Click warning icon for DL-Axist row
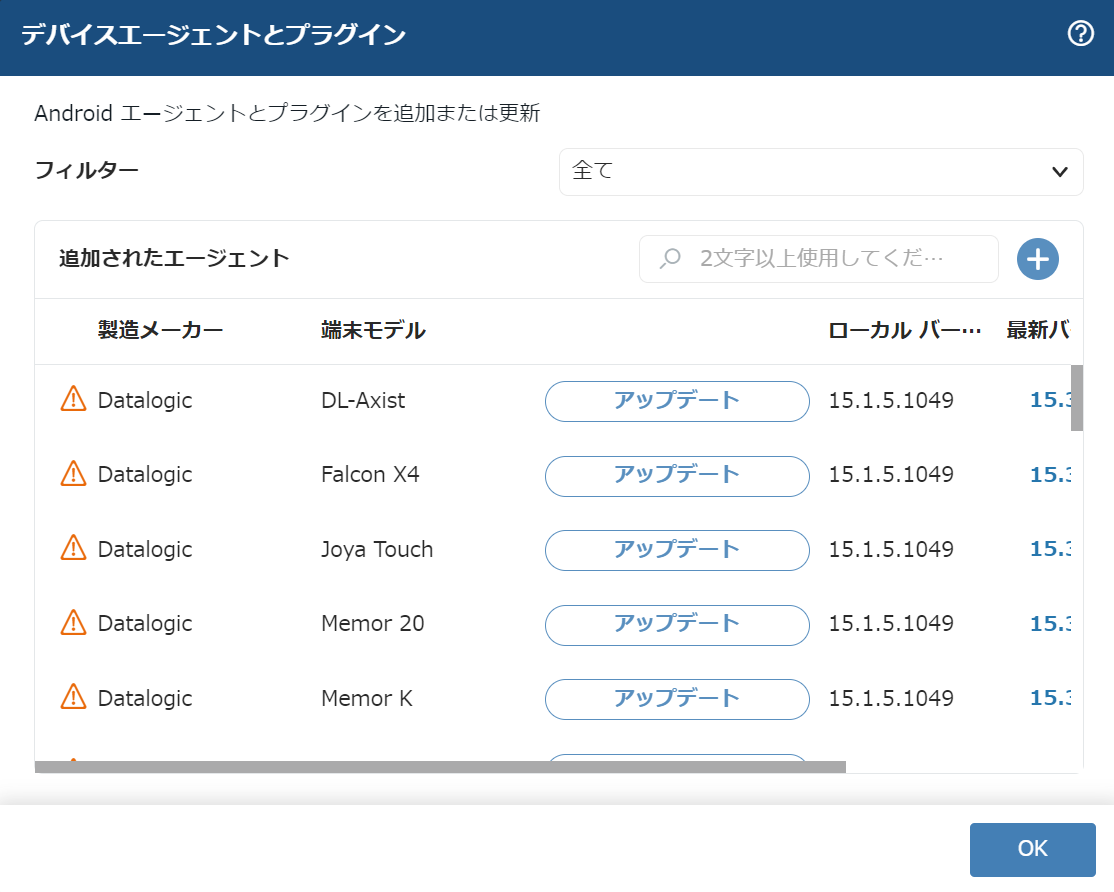The height and width of the screenshot is (892, 1114). coord(73,399)
